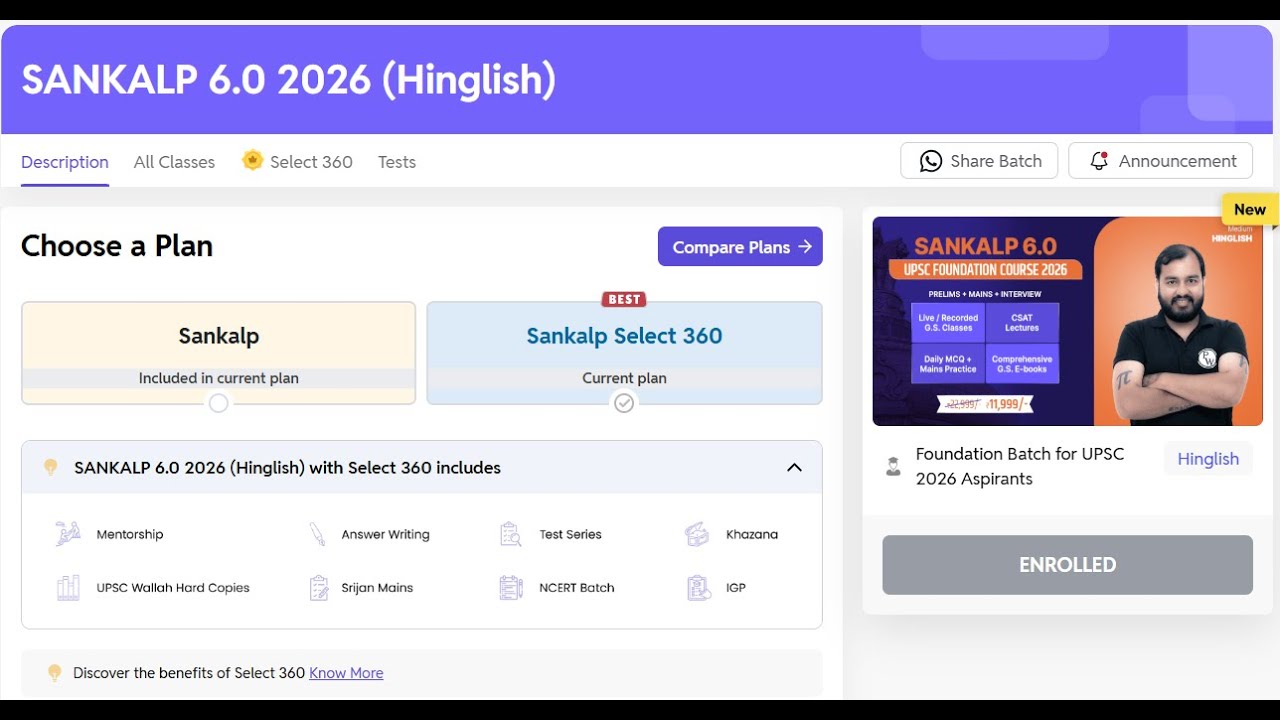Click the lightbulb beside Discover the benefits

click(55, 673)
